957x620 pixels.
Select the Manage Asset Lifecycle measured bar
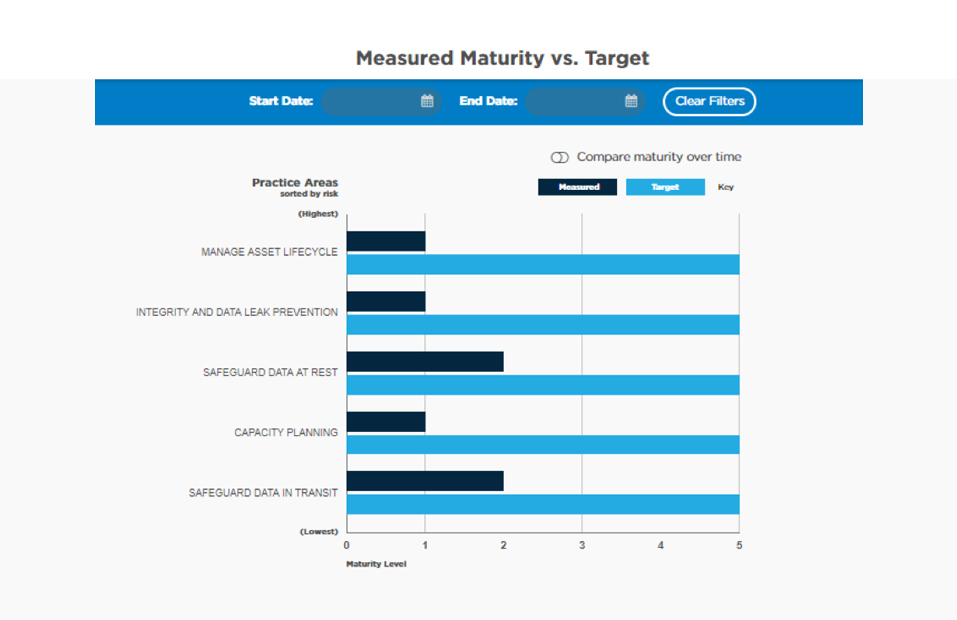385,240
